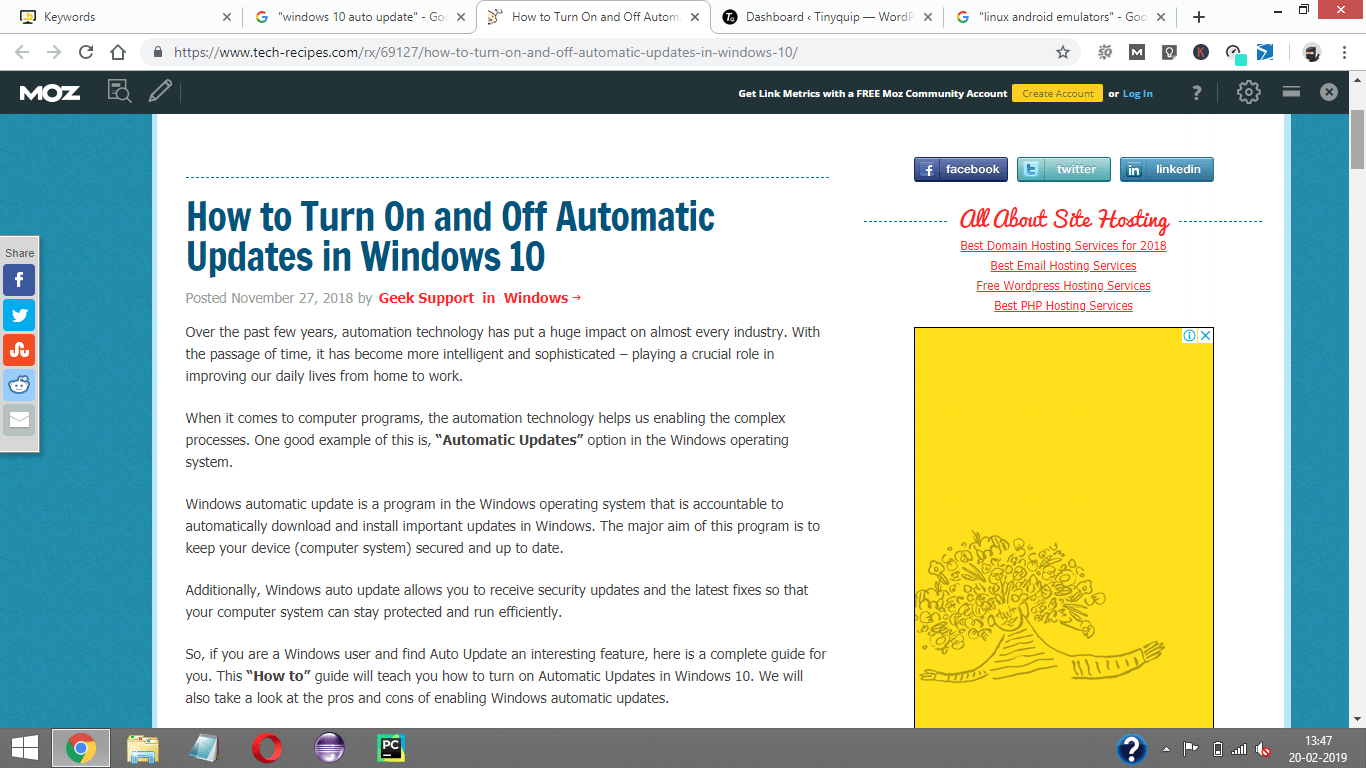Screen dimensions: 1366x768
Task: Open Geek Support author link
Action: click(426, 298)
